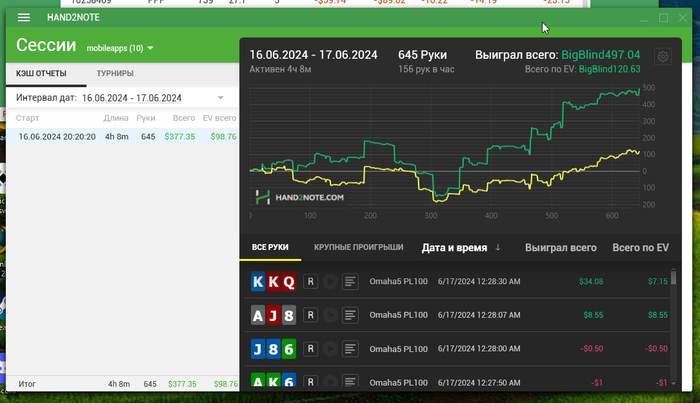Click the $7.15 EV value in KKQ row
700x403 pixels.
pyautogui.click(x=658, y=282)
